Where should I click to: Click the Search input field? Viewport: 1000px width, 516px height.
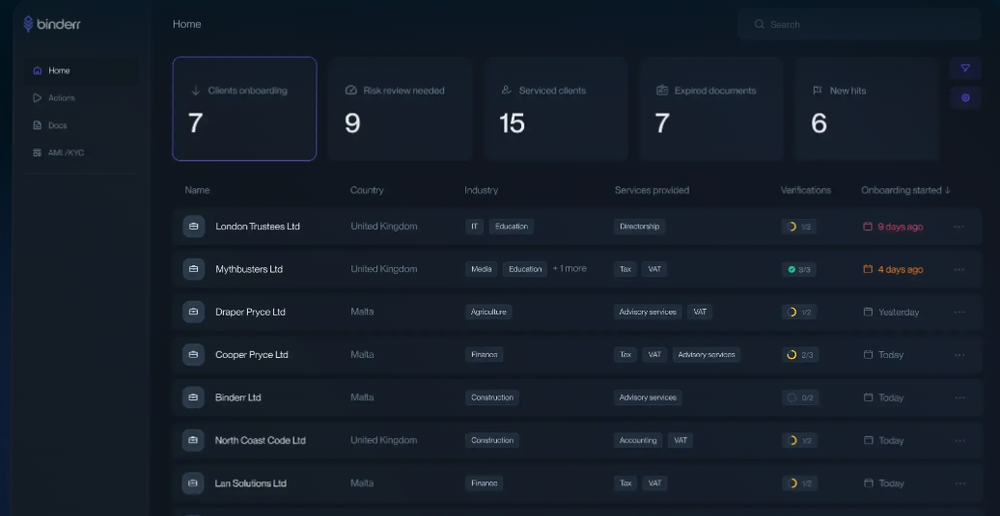tap(859, 24)
